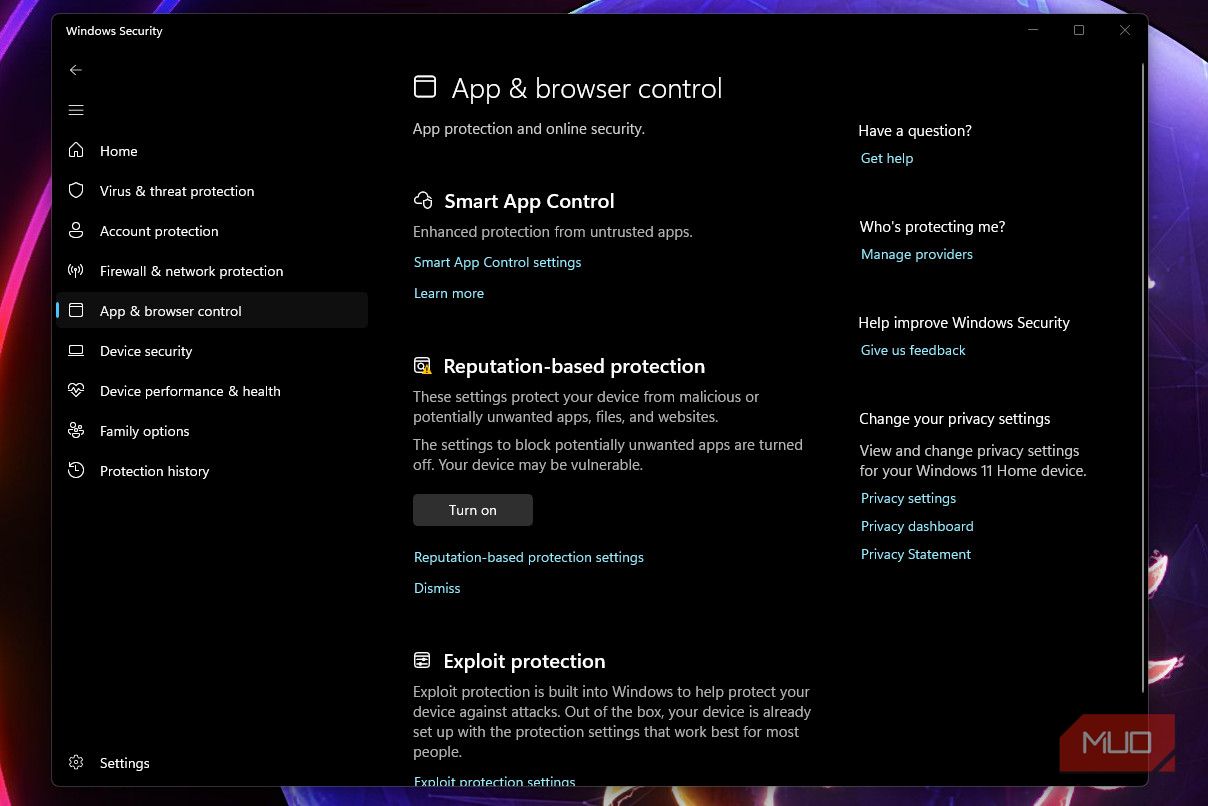This screenshot has height=806, width=1208.
Task: Open Firewall & network protection
Action: point(212,270)
